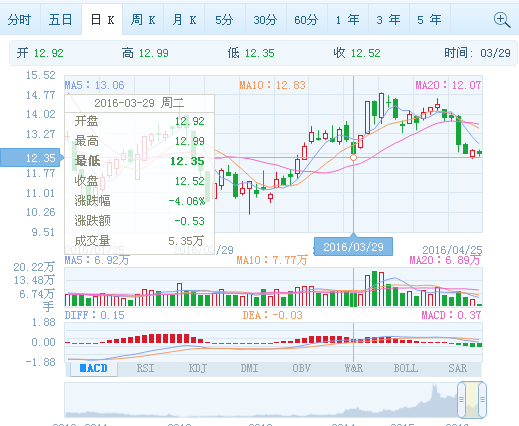View the 3年 range

[x=389, y=20]
